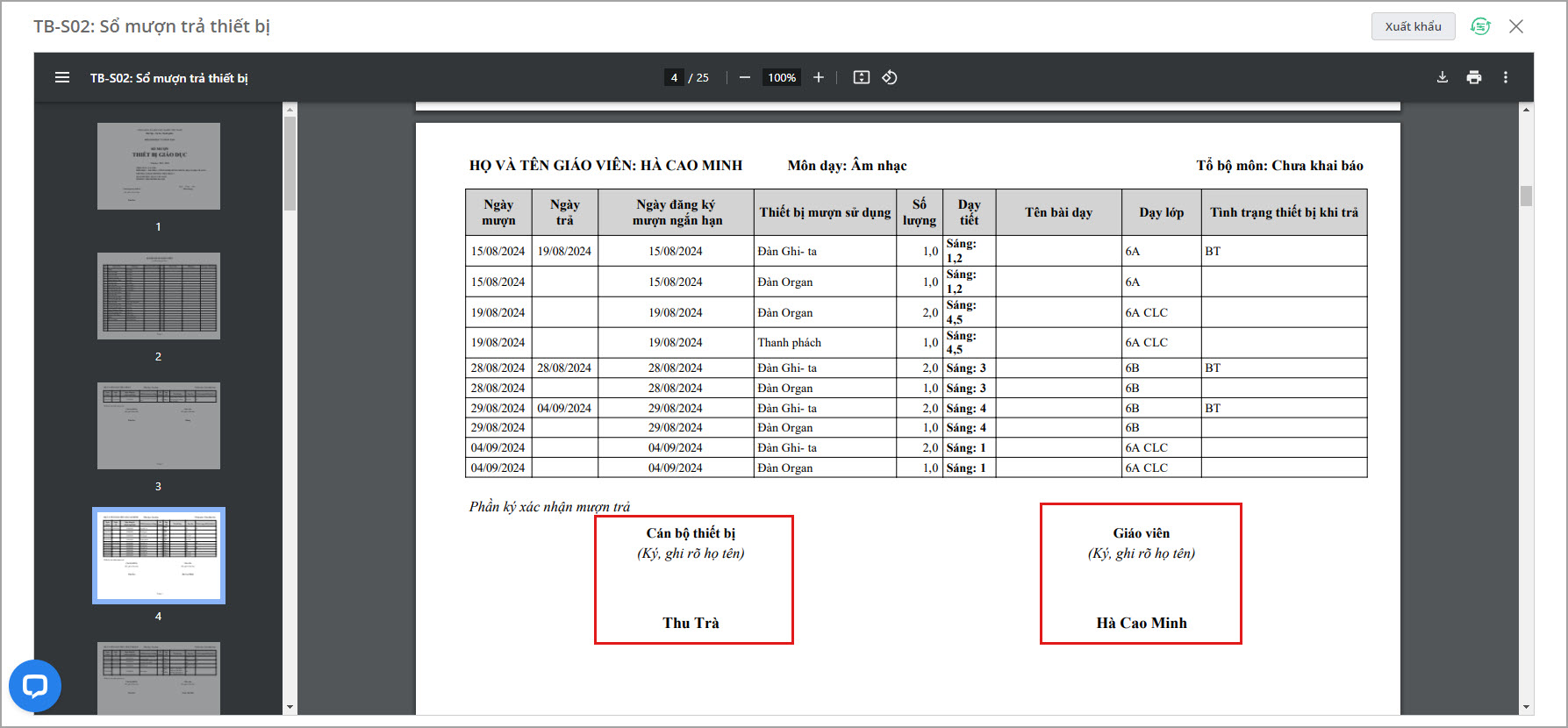This screenshot has width=1568, height=728.
Task: Zoom in with the plus icon
Action: 819,77
